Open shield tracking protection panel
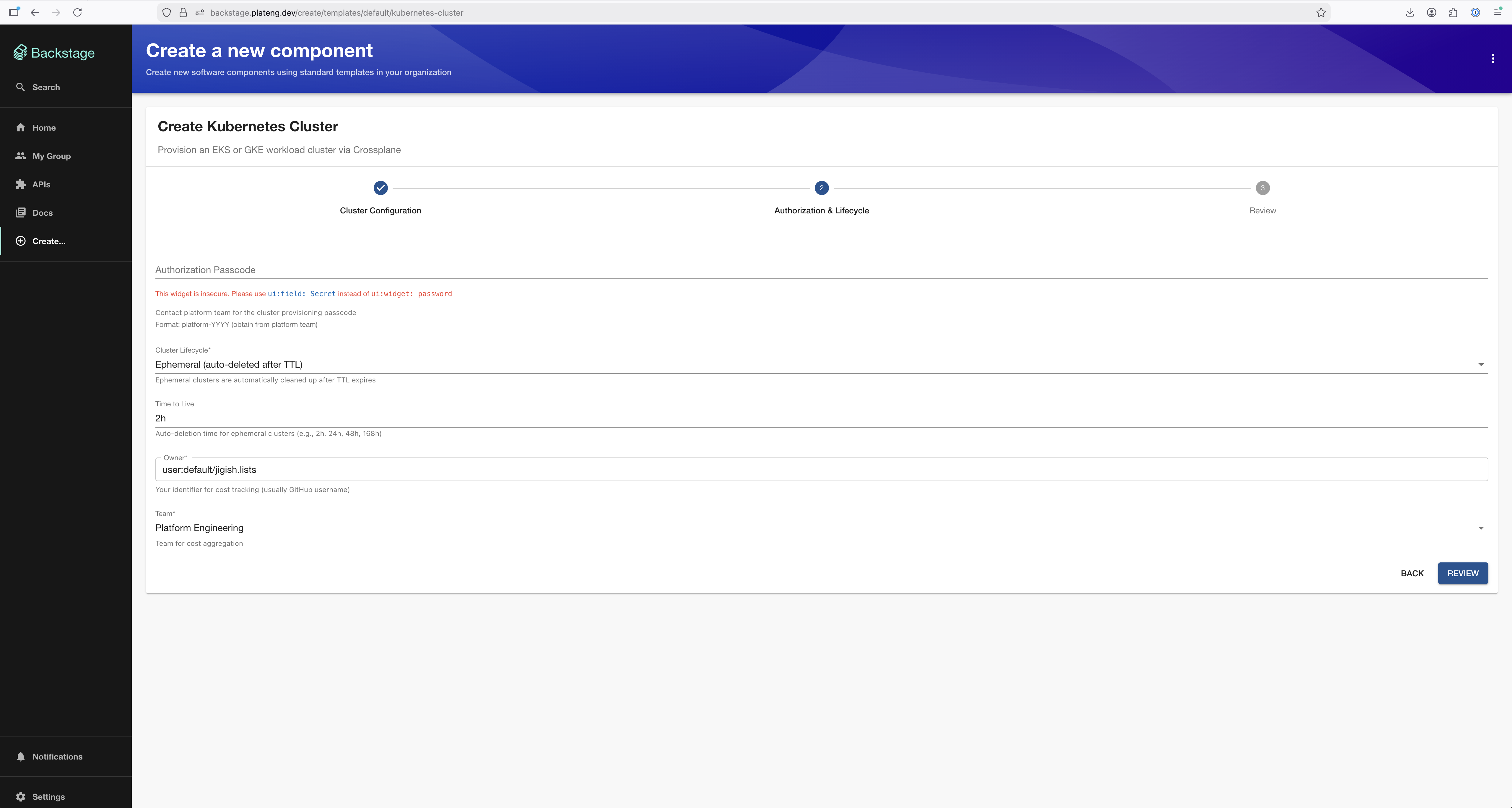The height and width of the screenshot is (808, 1512). [x=167, y=12]
